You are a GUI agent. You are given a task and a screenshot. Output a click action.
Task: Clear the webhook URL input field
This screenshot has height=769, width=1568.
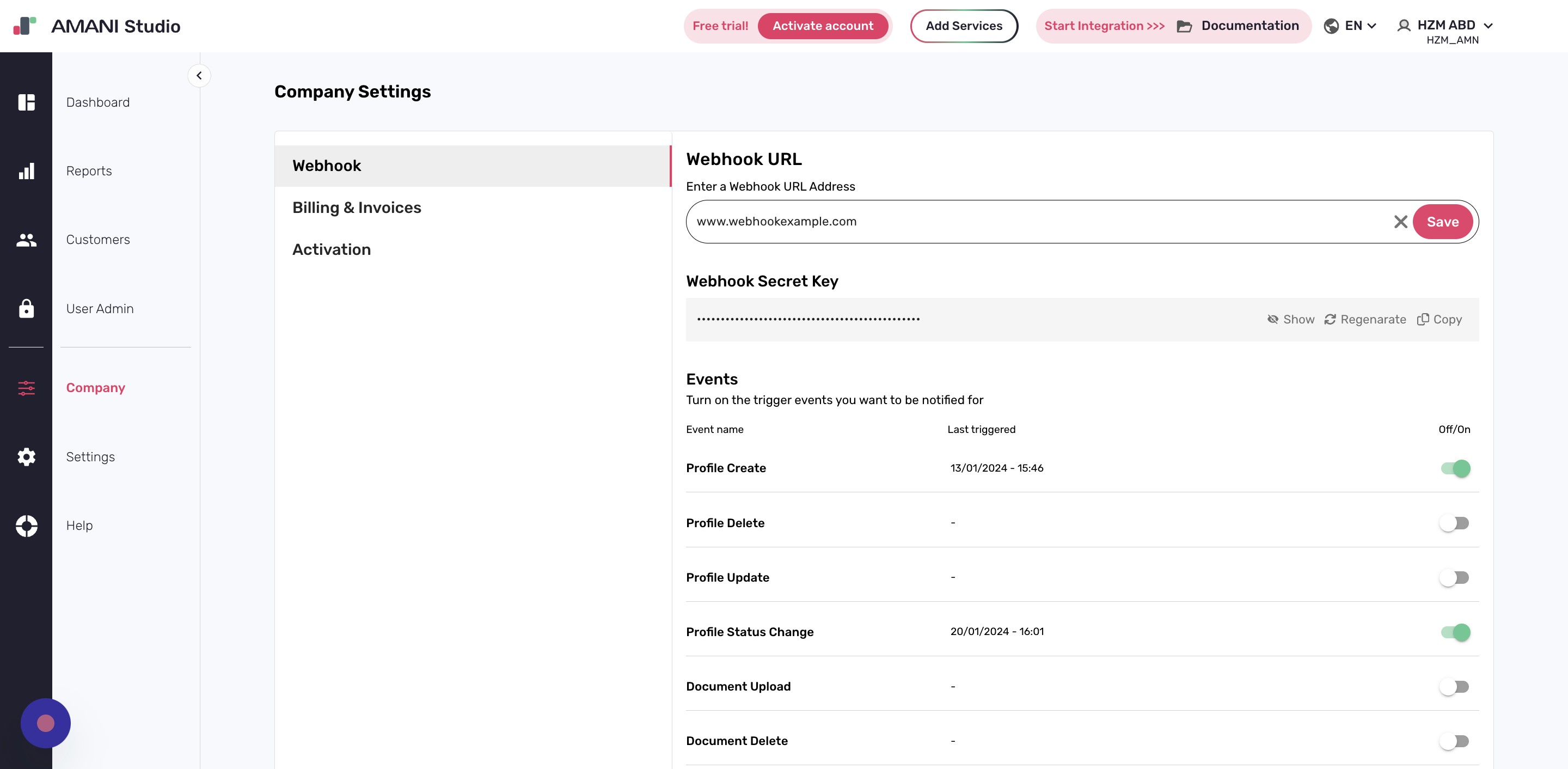click(x=1401, y=222)
